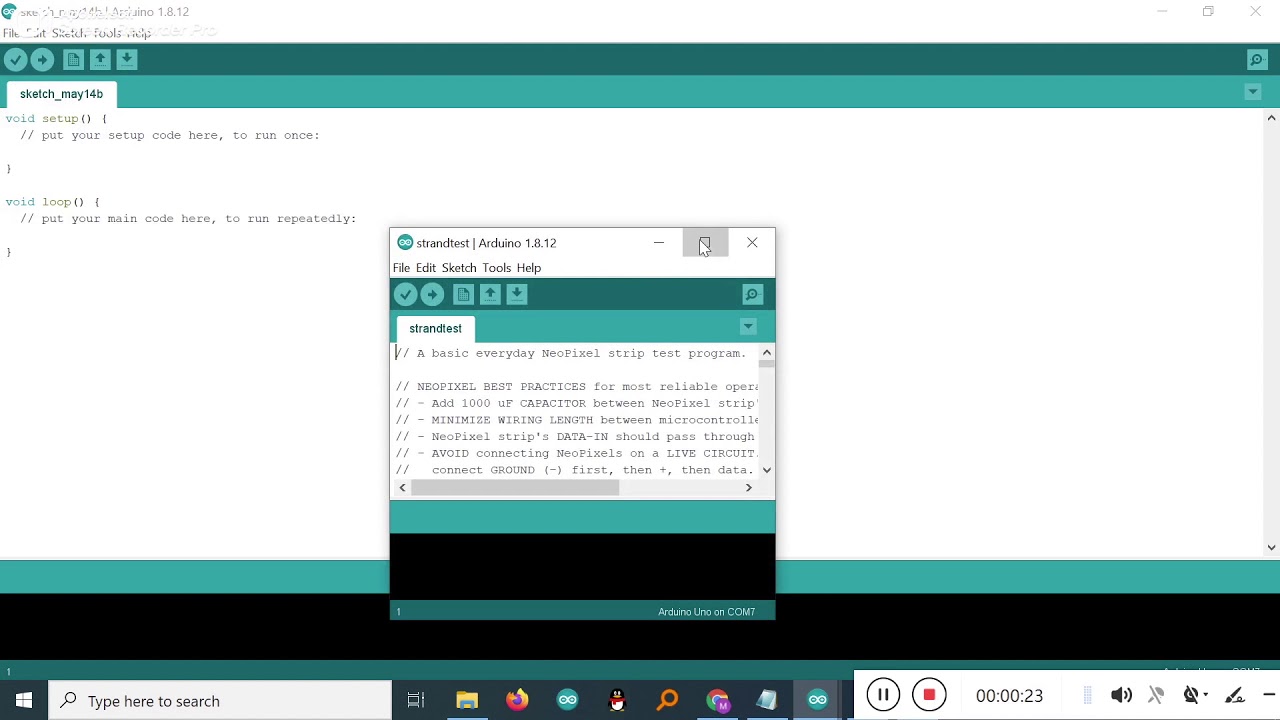The height and width of the screenshot is (720, 1280).
Task: Click 'Add 1000 uF CAPACITOR' comment line
Action: 576,403
